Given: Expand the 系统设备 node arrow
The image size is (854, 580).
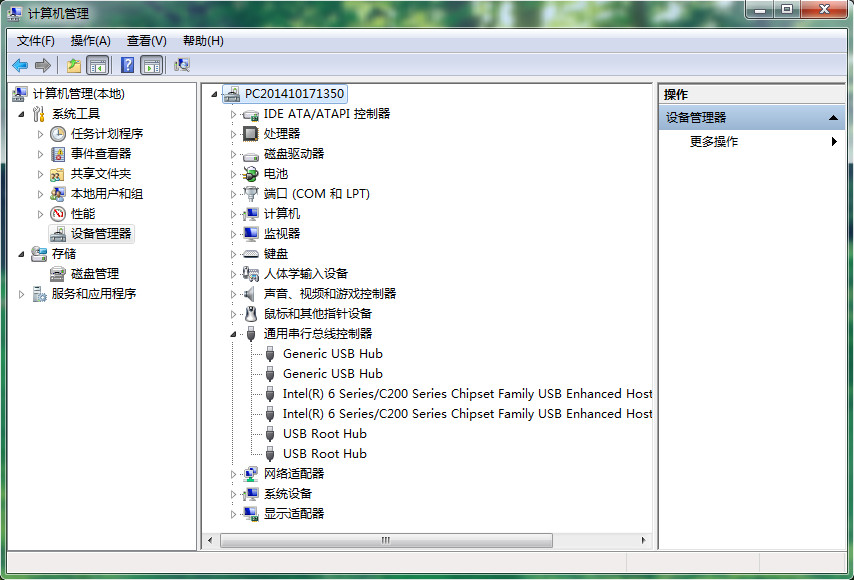Looking at the screenshot, I should pos(233,494).
